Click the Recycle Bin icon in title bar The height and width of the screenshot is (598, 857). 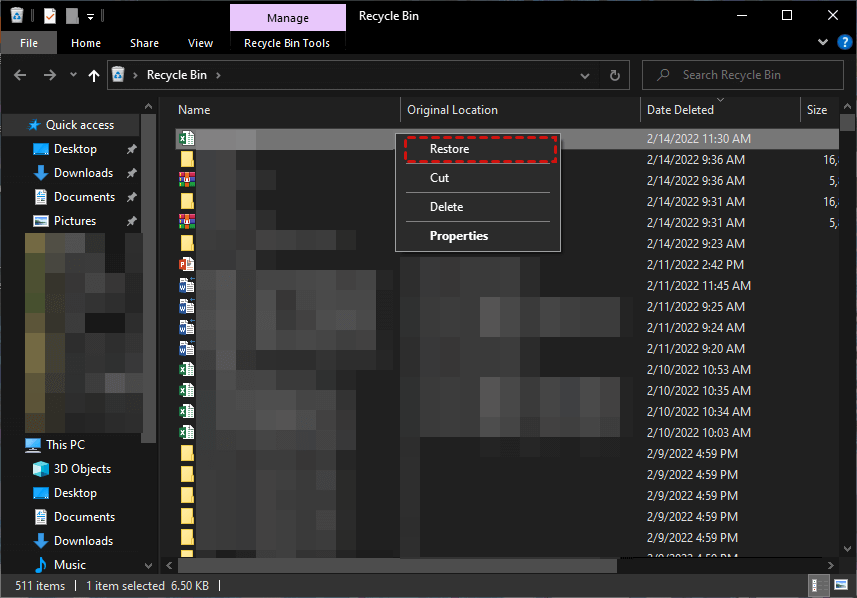(17, 15)
